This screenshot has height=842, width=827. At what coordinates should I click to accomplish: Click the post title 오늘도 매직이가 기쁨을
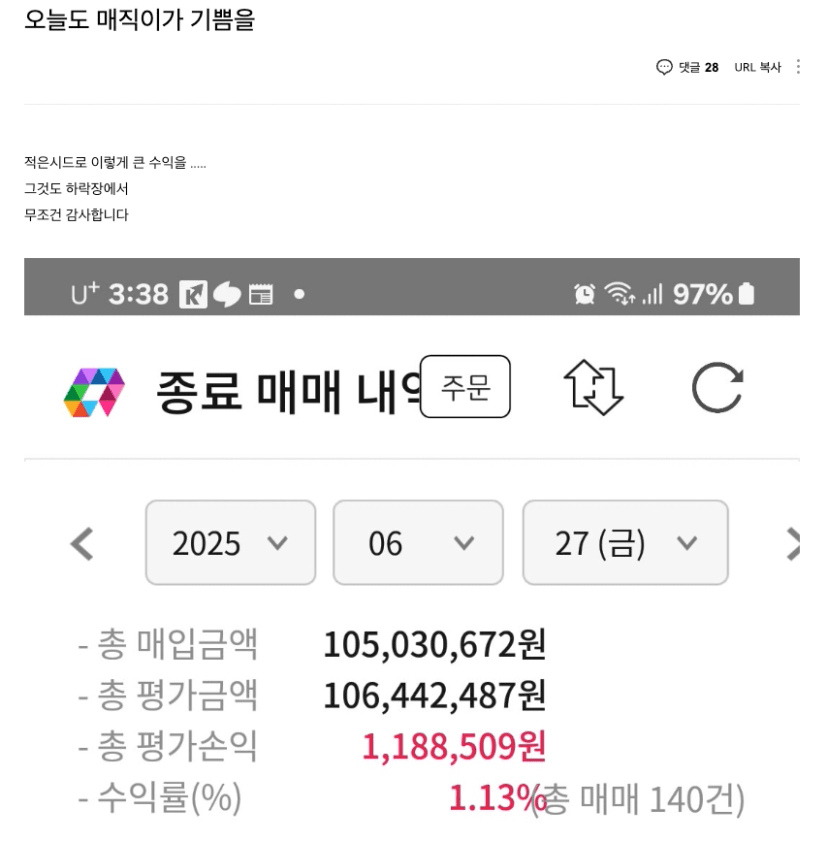point(141,20)
